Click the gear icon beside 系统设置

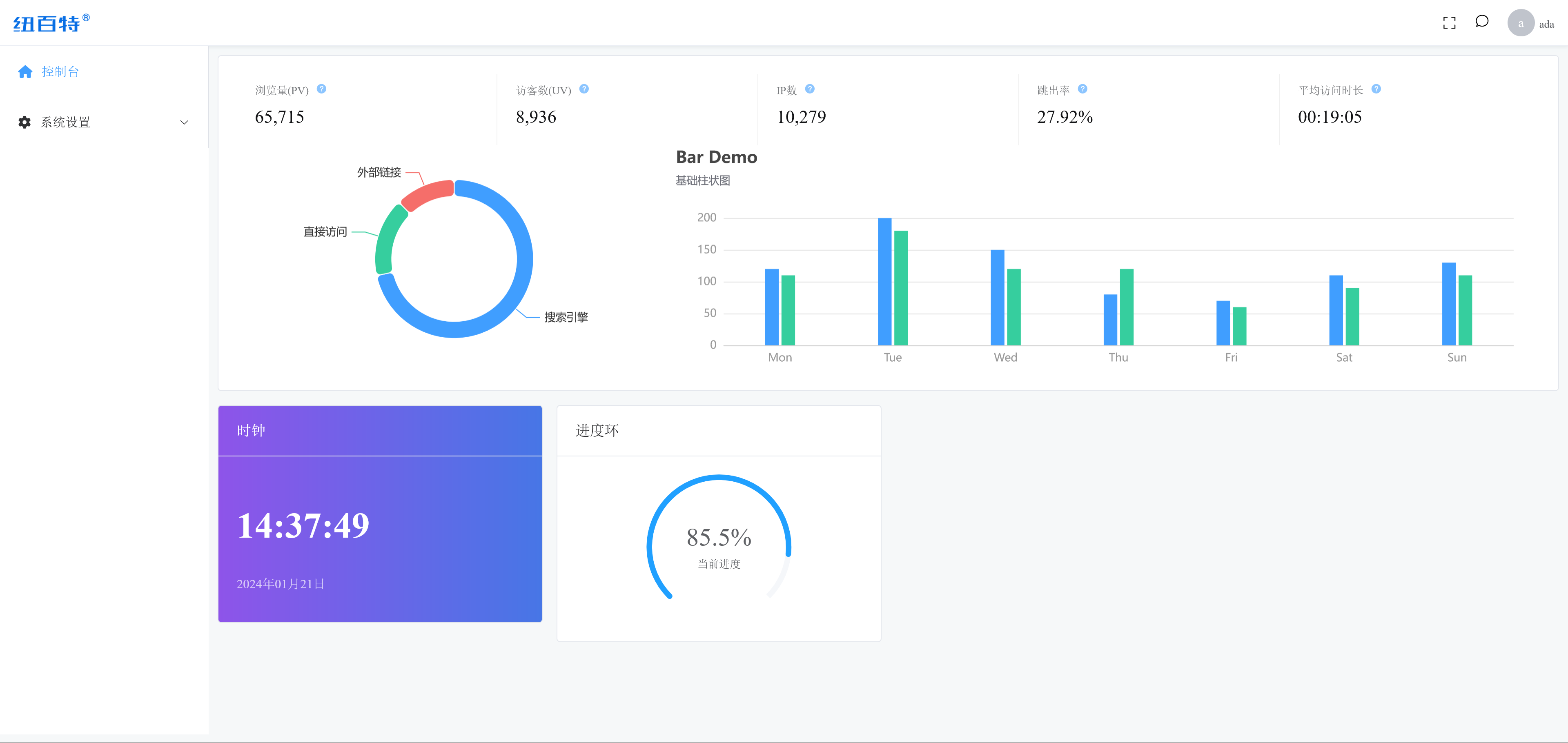(24, 122)
